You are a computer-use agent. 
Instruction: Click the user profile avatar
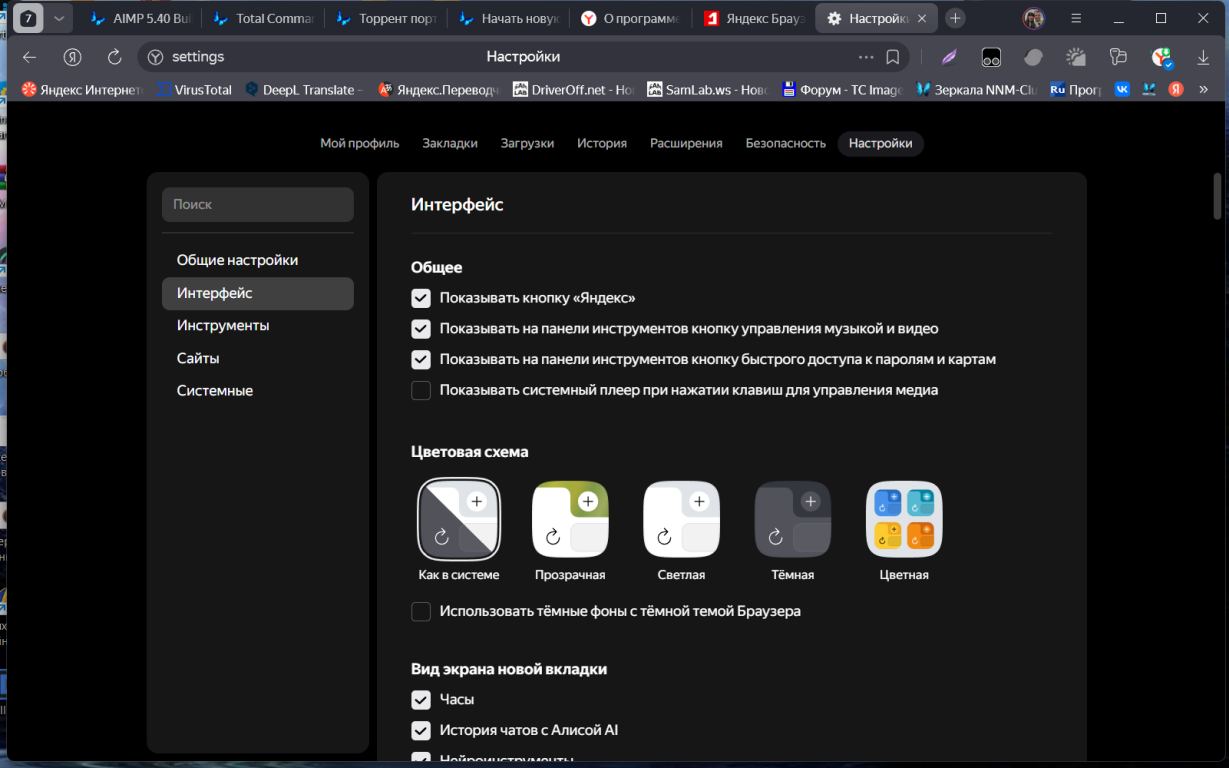click(x=1033, y=18)
